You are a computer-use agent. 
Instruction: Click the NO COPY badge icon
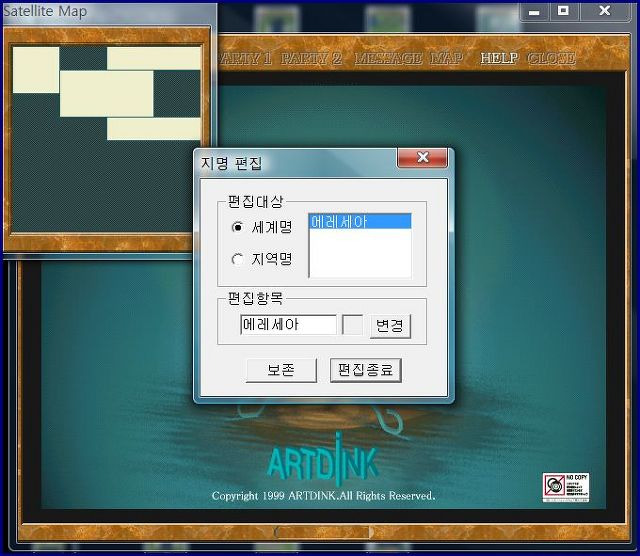[566, 487]
